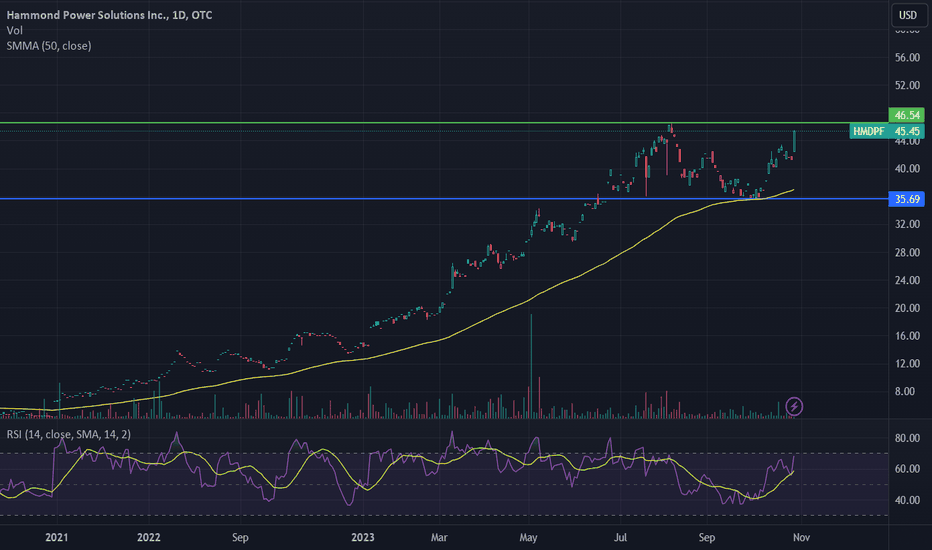Click the 20.00 price scale label

pos(907,308)
